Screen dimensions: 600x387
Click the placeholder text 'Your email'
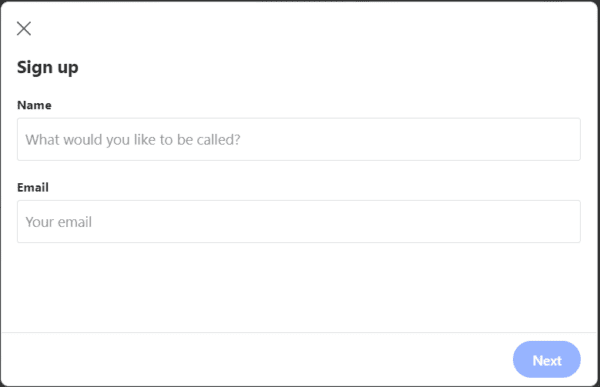click(59, 222)
